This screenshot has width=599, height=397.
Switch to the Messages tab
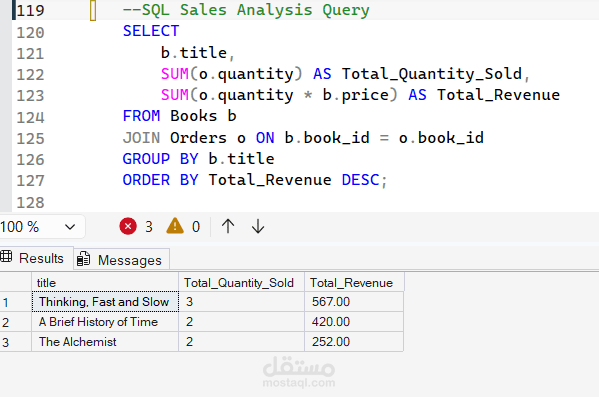click(x=121, y=260)
